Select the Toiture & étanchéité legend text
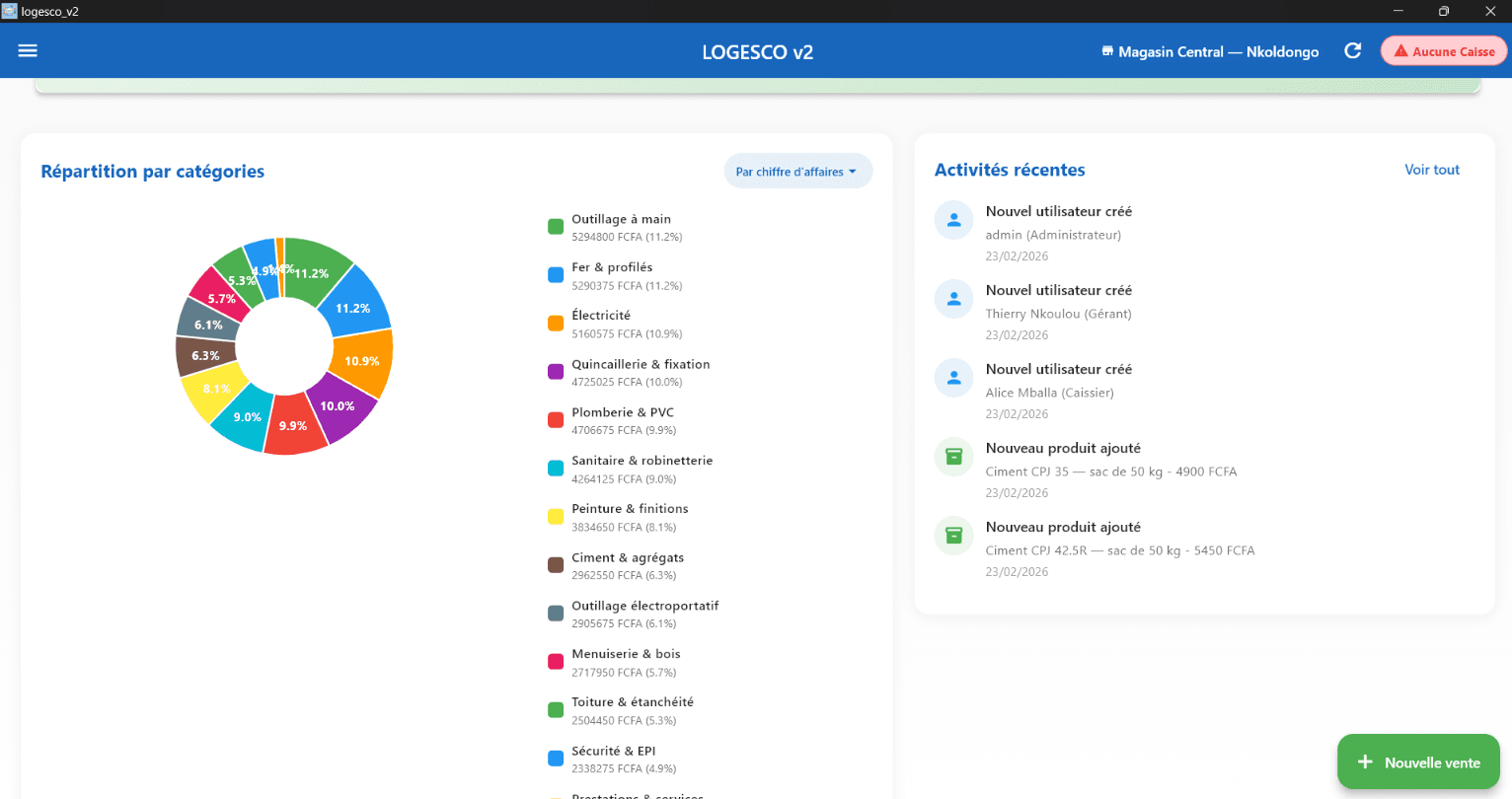1512x799 pixels. [x=633, y=702]
